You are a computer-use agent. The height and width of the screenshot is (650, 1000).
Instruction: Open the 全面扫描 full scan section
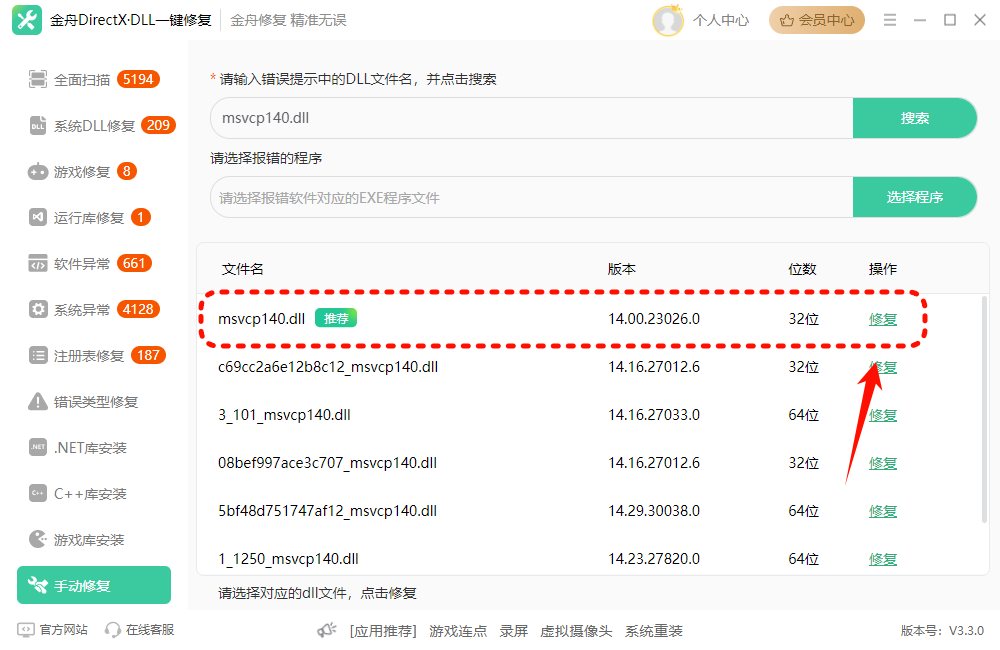point(94,80)
